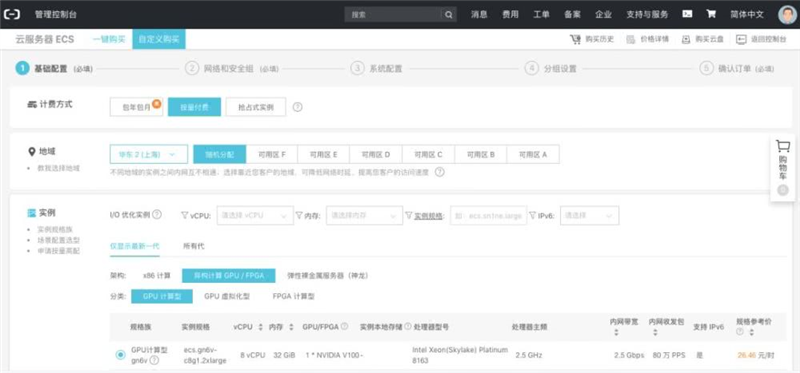This screenshot has height=373, width=800.
Task: Open the 内存 selection dropdown
Action: tap(364, 215)
